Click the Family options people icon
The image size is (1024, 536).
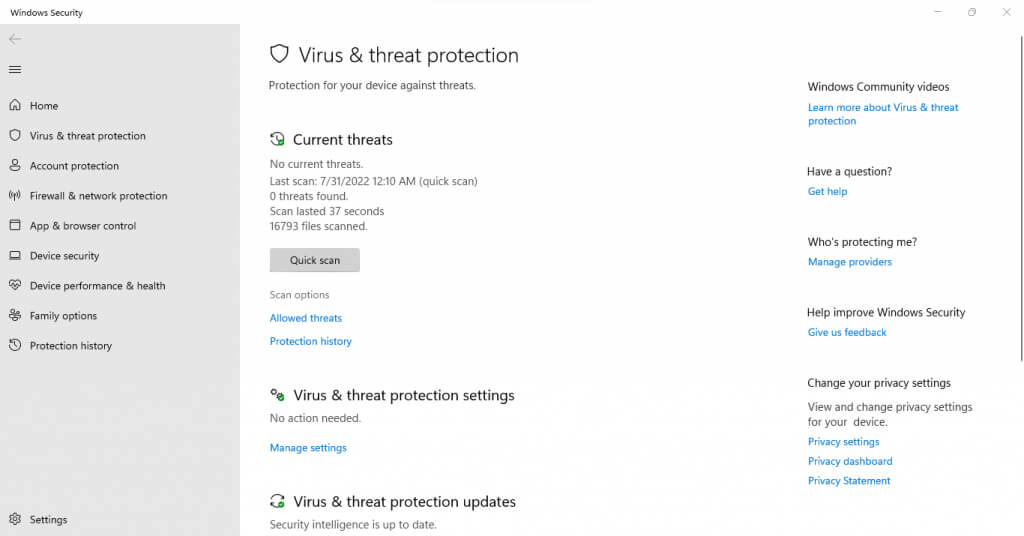(x=15, y=316)
